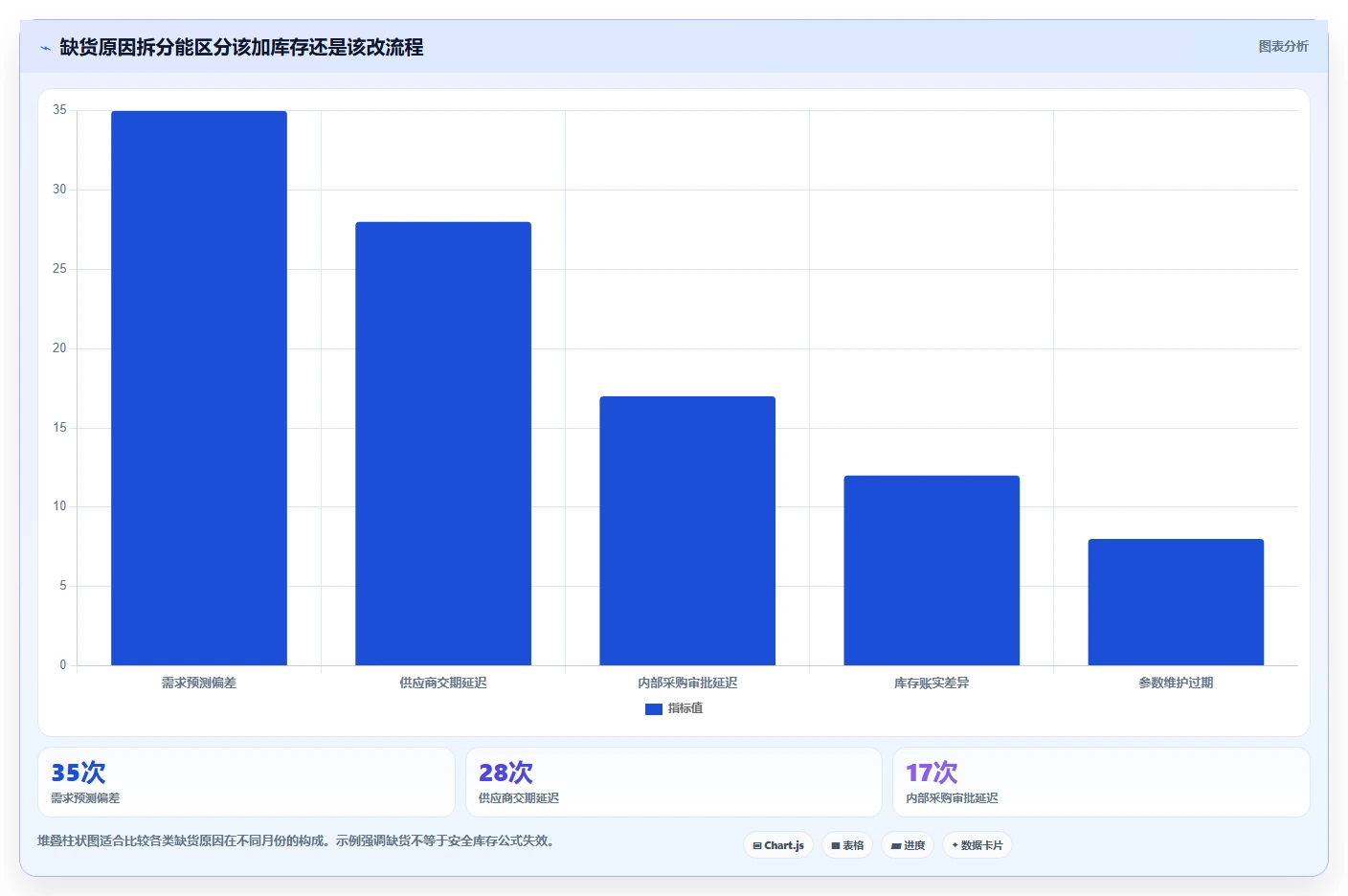Click the x-axis label 供应商交期延迟
1348x896 pixels.
(443, 683)
